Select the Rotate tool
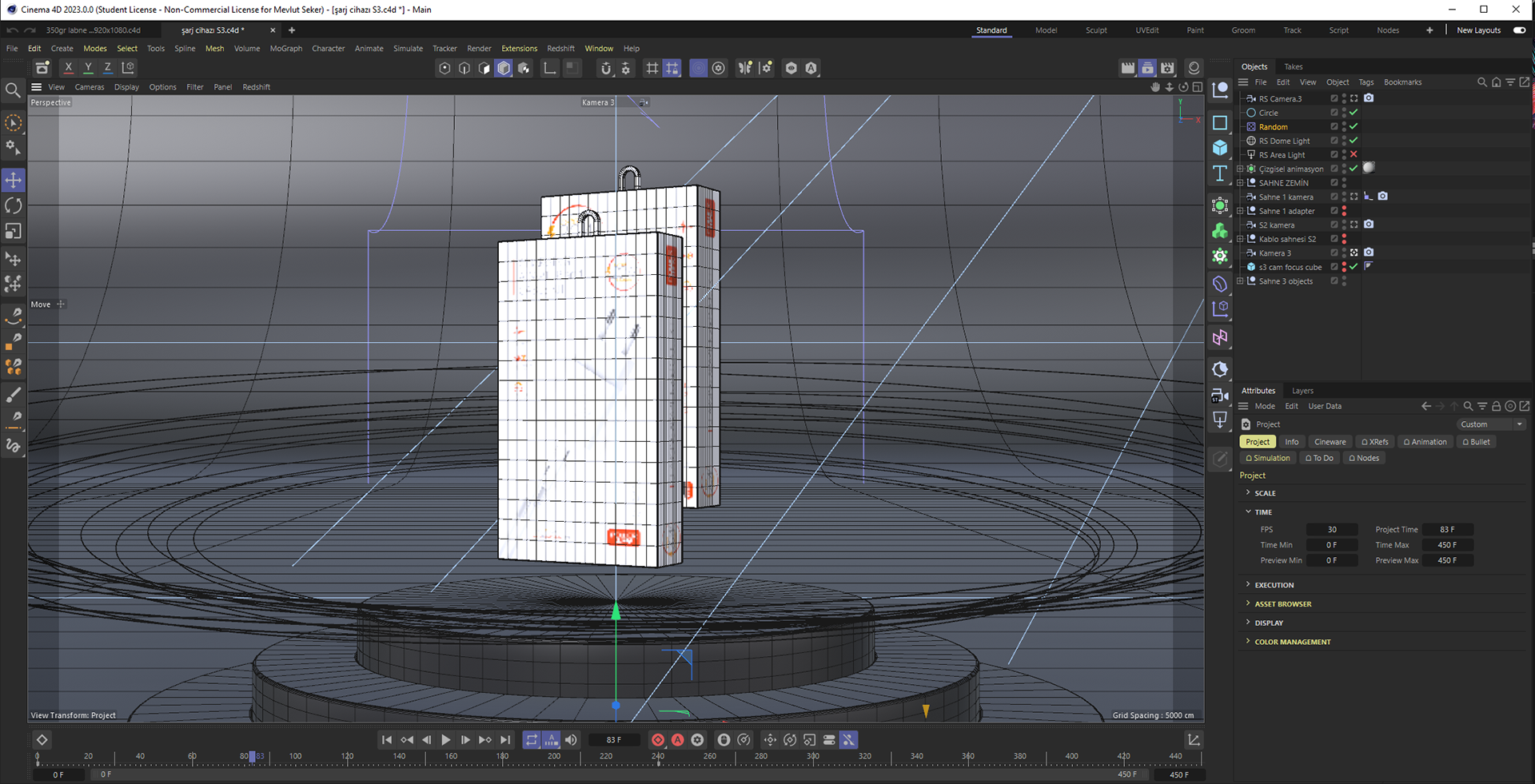This screenshot has width=1535, height=784. point(14,205)
